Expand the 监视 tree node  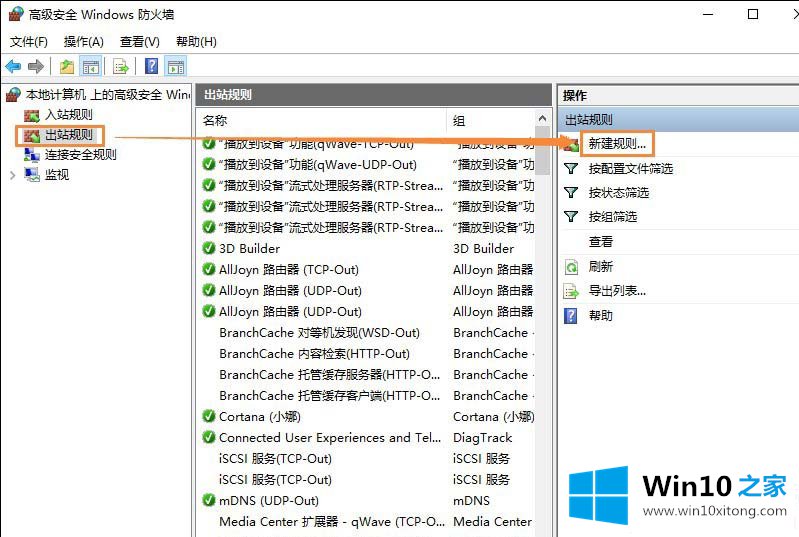pos(13,175)
